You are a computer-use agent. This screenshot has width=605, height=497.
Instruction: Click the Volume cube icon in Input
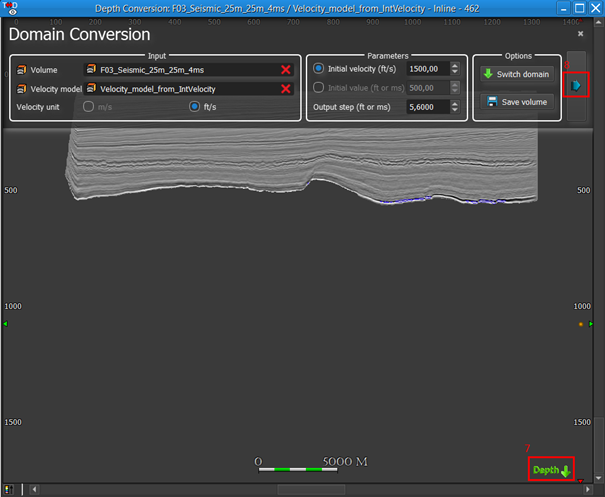tap(22, 70)
